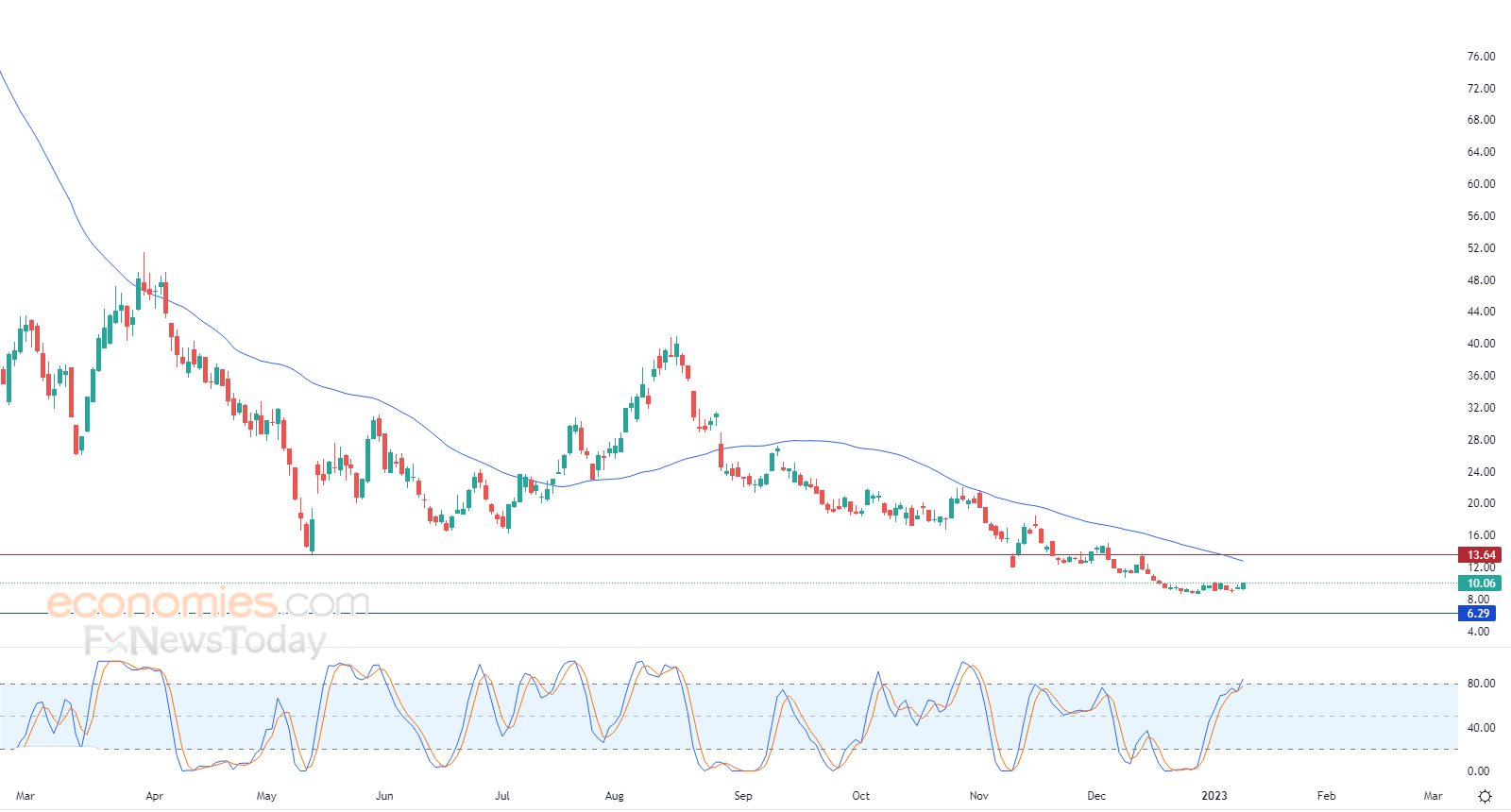Click the red 13.64 price label
The height and width of the screenshot is (812, 1511).
(x=1480, y=555)
